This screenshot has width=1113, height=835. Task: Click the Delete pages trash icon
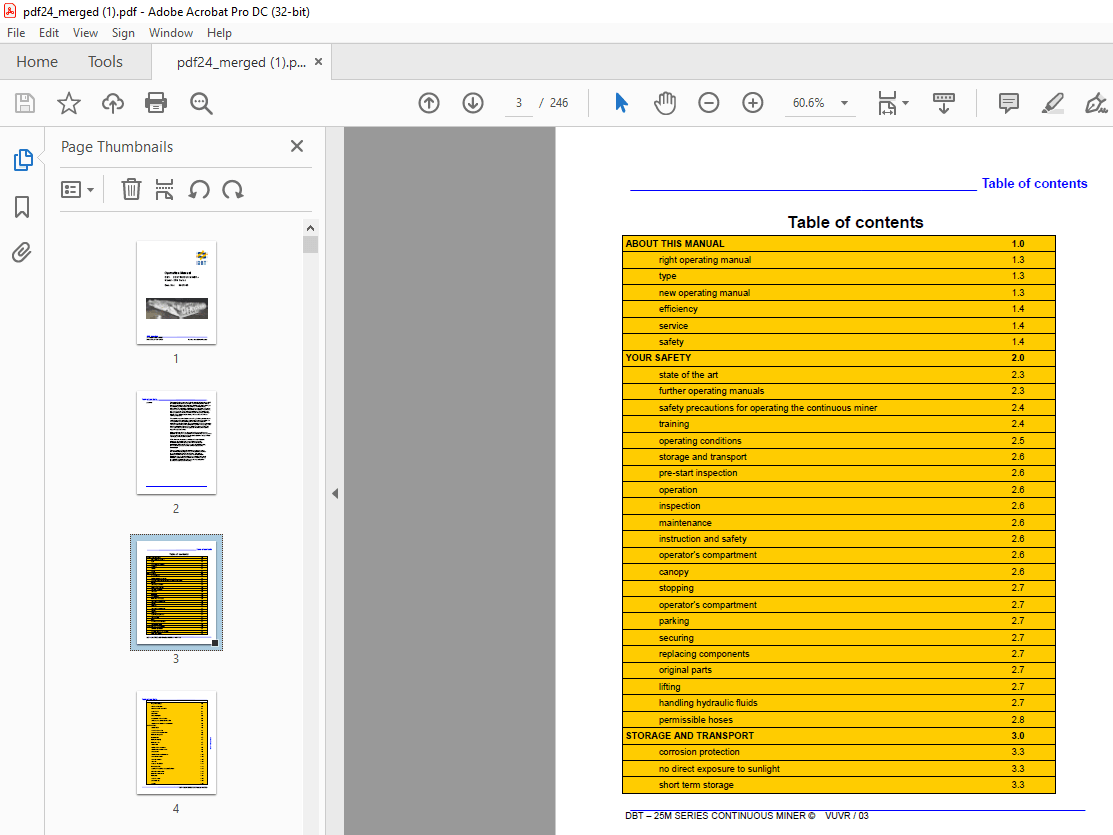click(x=131, y=189)
